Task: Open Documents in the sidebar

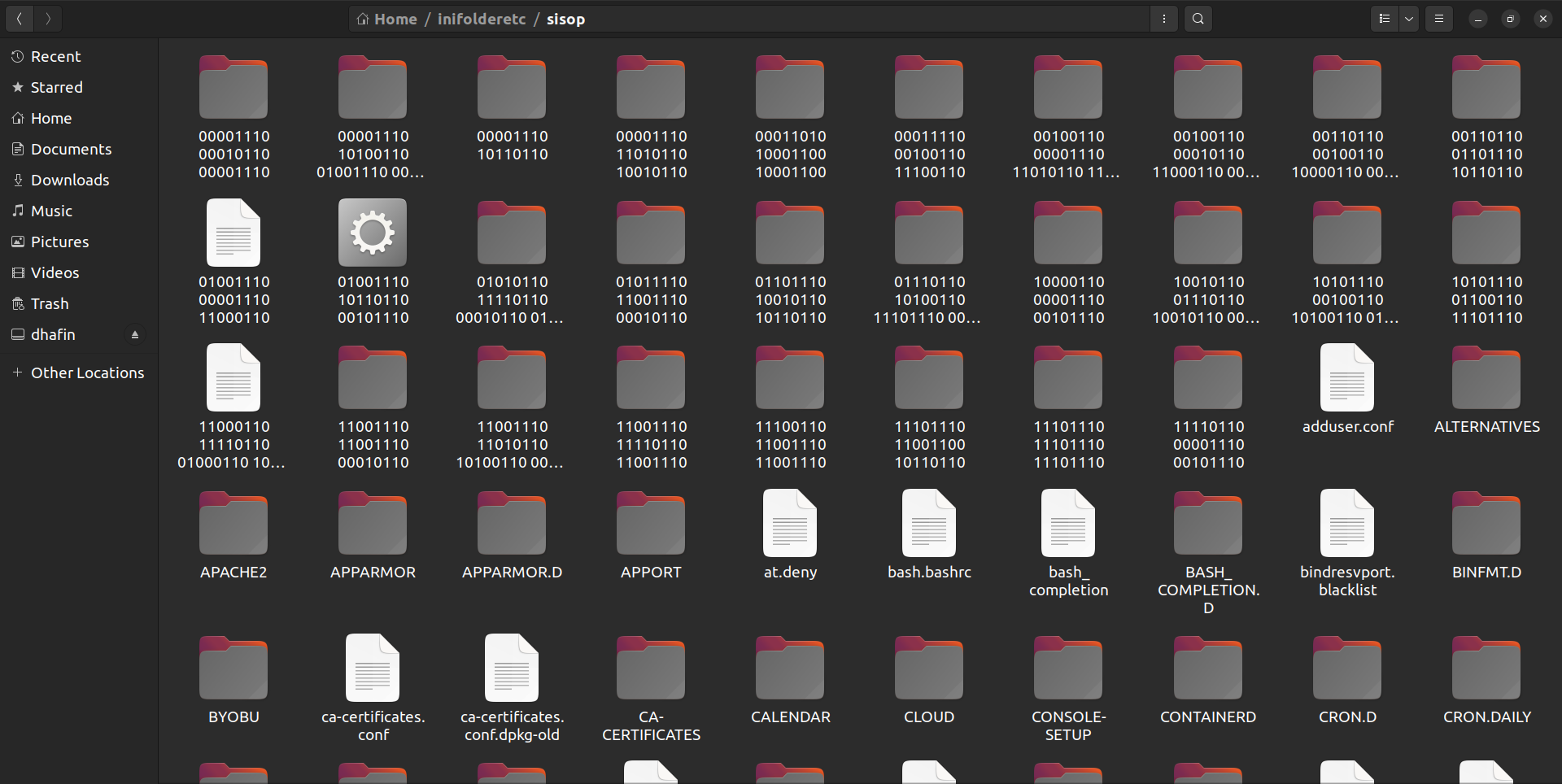Action: pyautogui.click(x=79, y=149)
